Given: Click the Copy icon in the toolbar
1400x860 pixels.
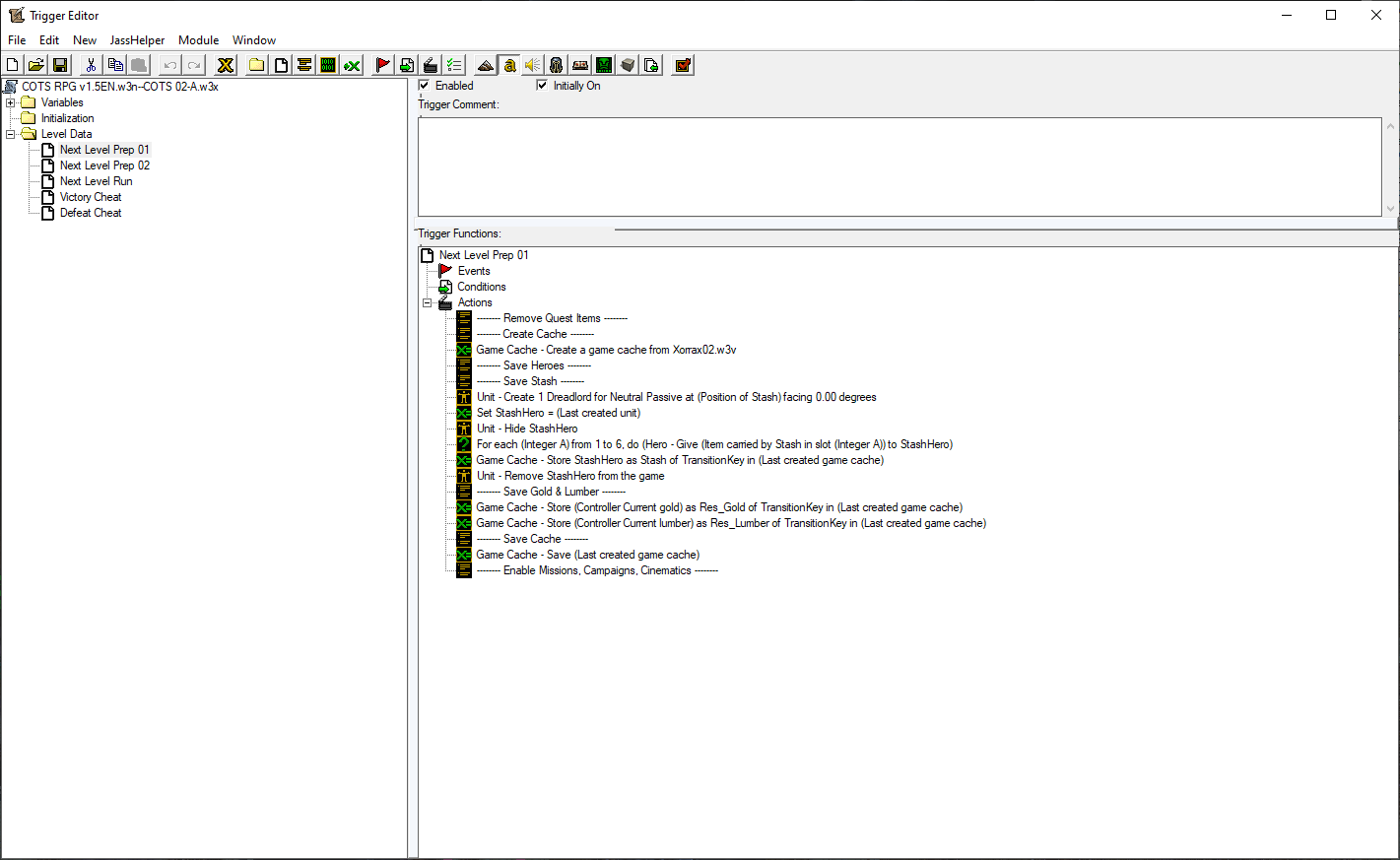Looking at the screenshot, I should pos(115,65).
